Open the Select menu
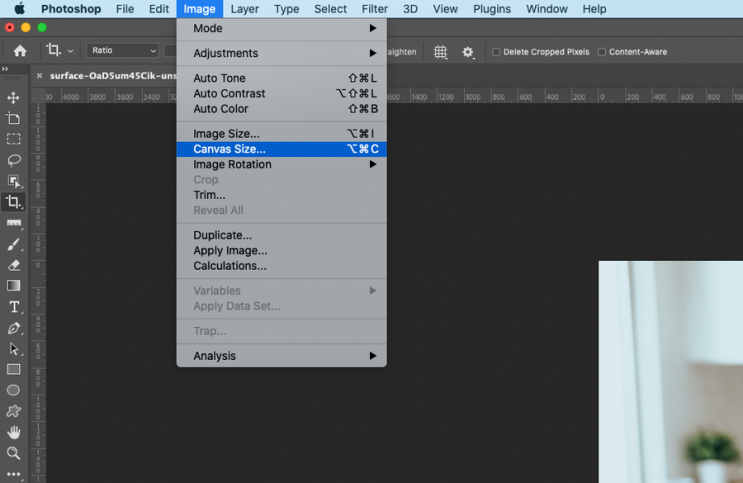The image size is (743, 483). pos(330,9)
